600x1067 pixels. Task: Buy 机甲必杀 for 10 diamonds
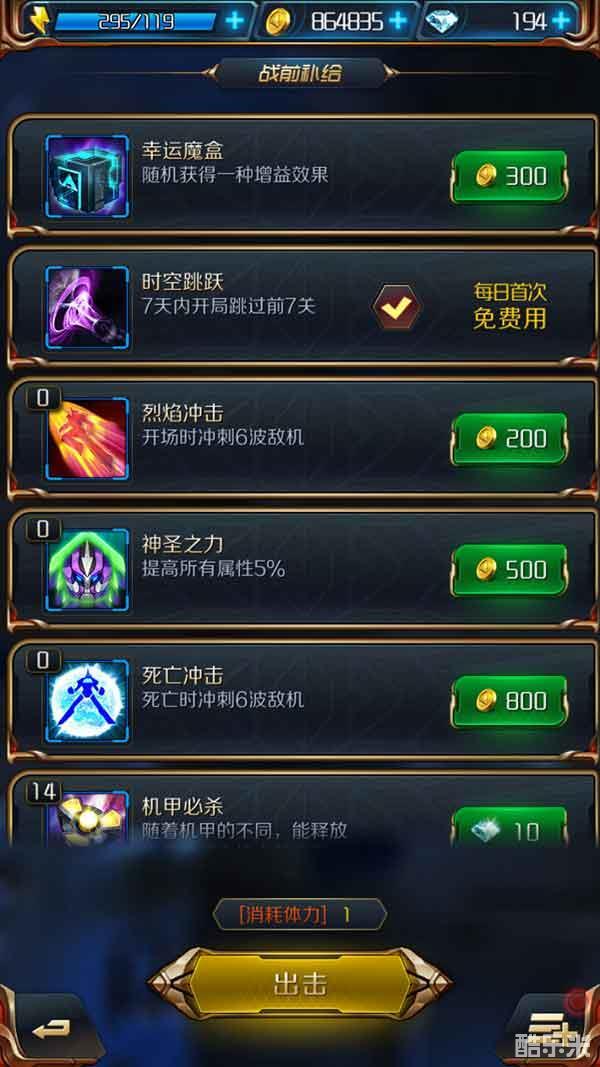510,827
